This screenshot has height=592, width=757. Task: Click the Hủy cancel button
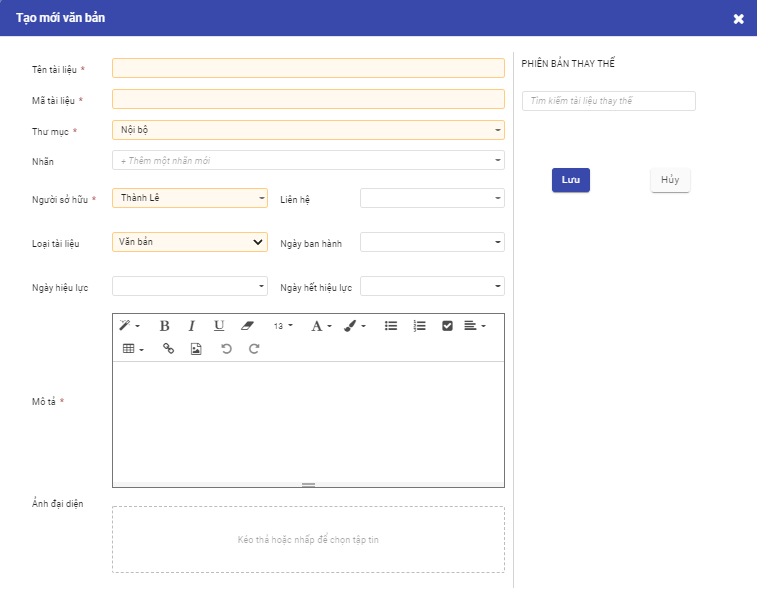click(x=670, y=180)
